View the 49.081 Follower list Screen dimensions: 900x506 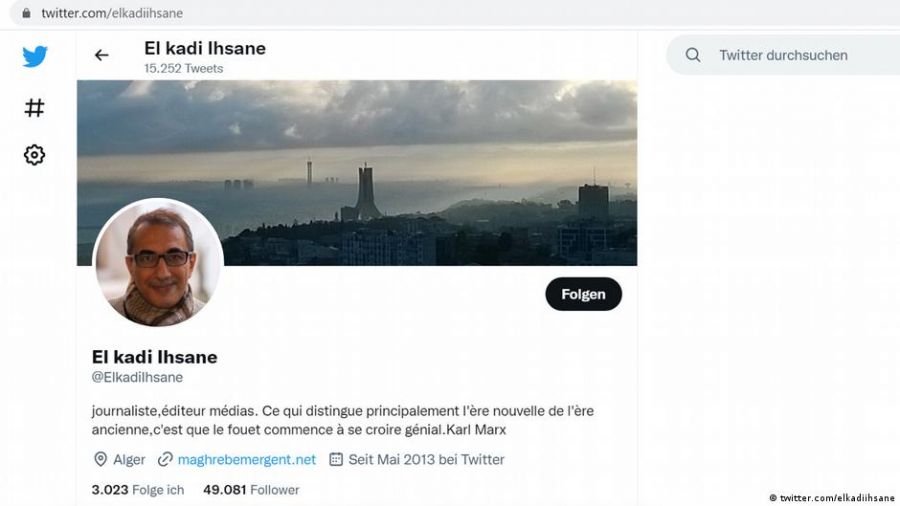click(251, 490)
